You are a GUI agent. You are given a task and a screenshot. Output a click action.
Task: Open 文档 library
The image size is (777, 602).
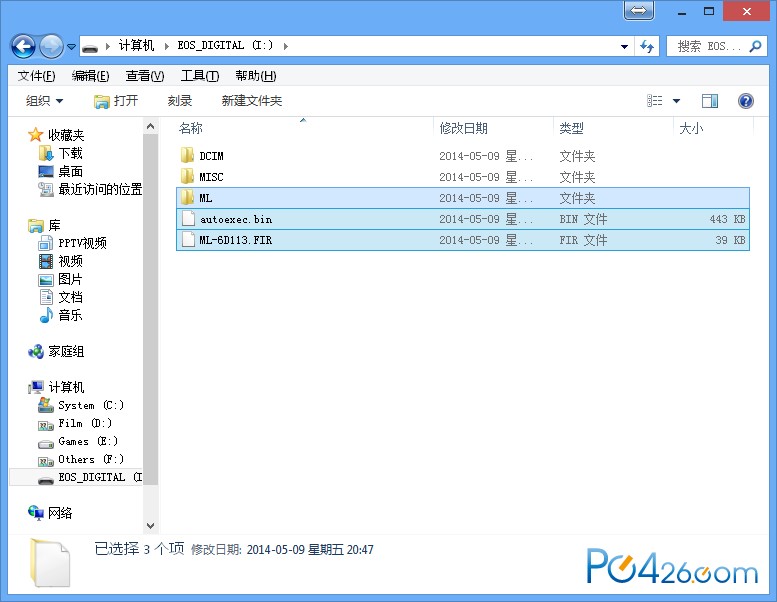tap(70, 297)
